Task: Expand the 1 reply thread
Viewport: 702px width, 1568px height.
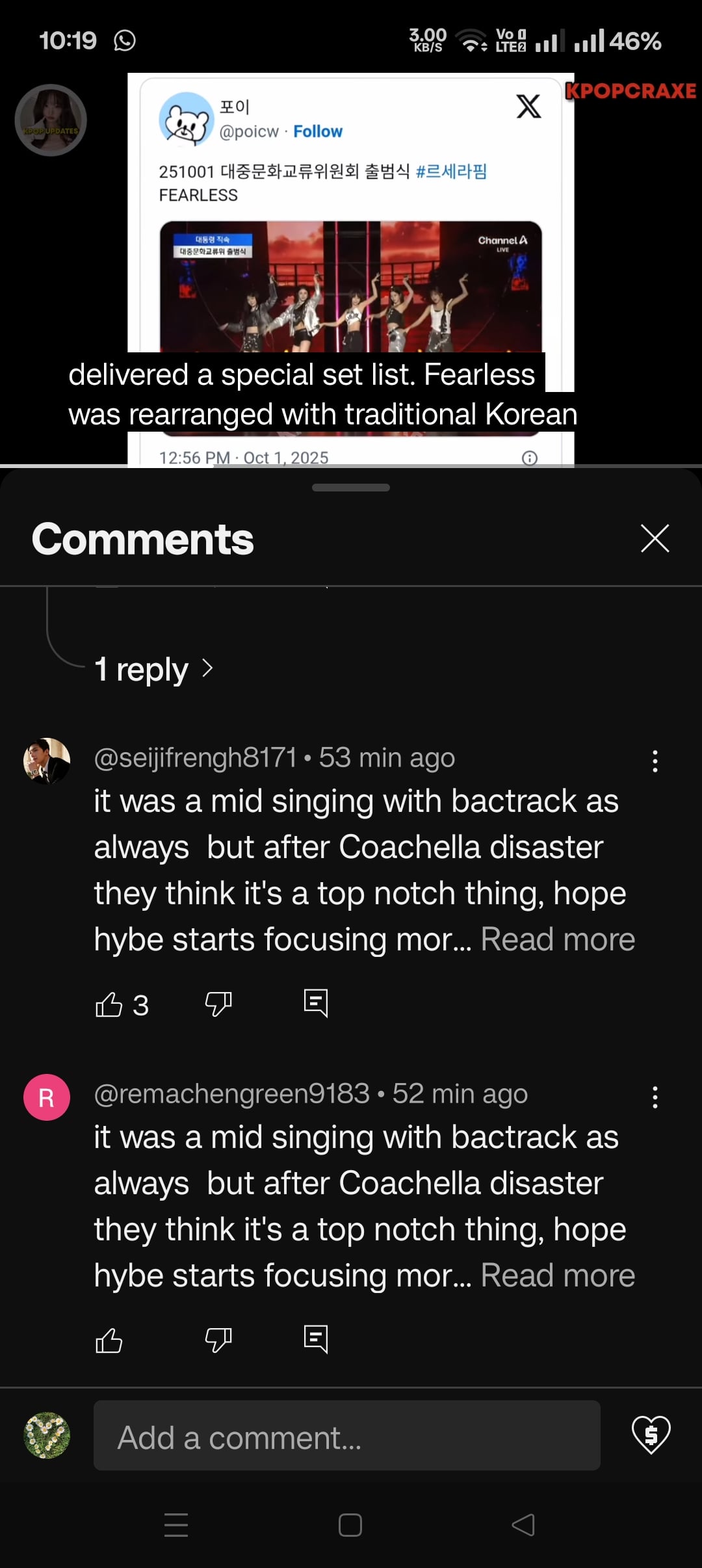Action: (x=153, y=669)
